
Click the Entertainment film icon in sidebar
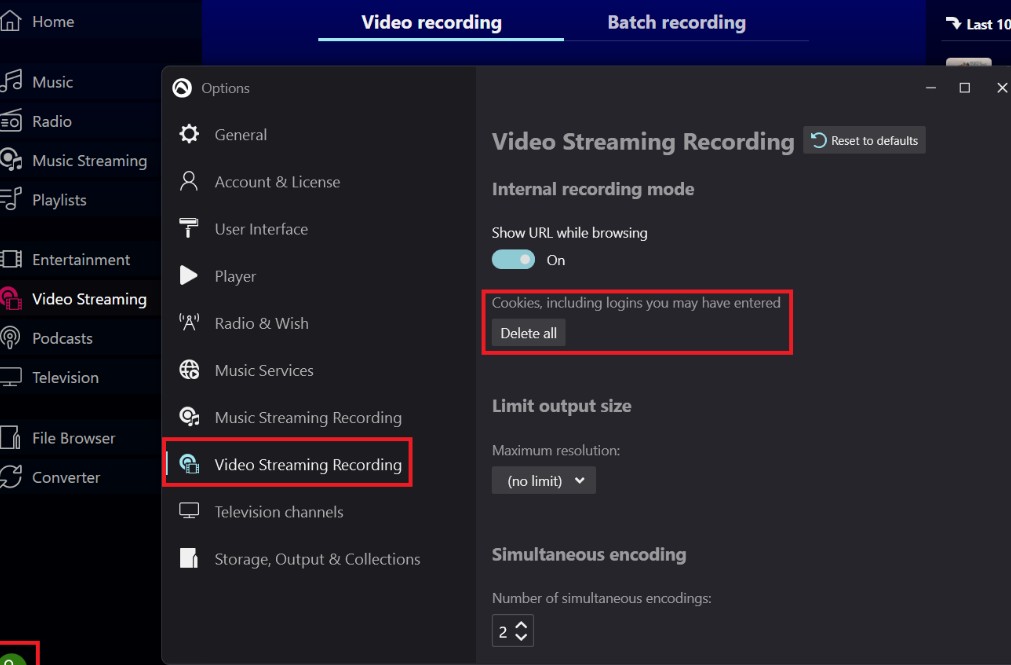click(x=11, y=259)
